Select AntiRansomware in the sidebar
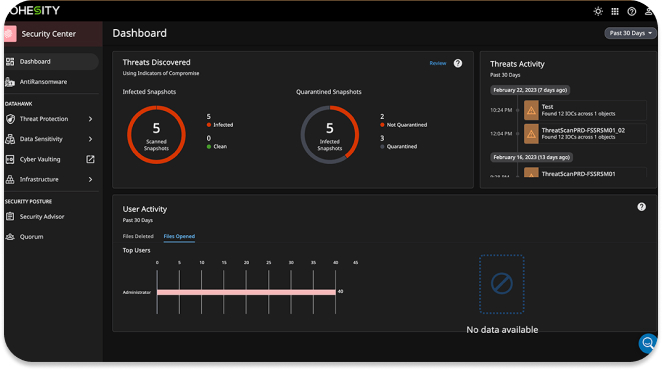 [x=52, y=82]
